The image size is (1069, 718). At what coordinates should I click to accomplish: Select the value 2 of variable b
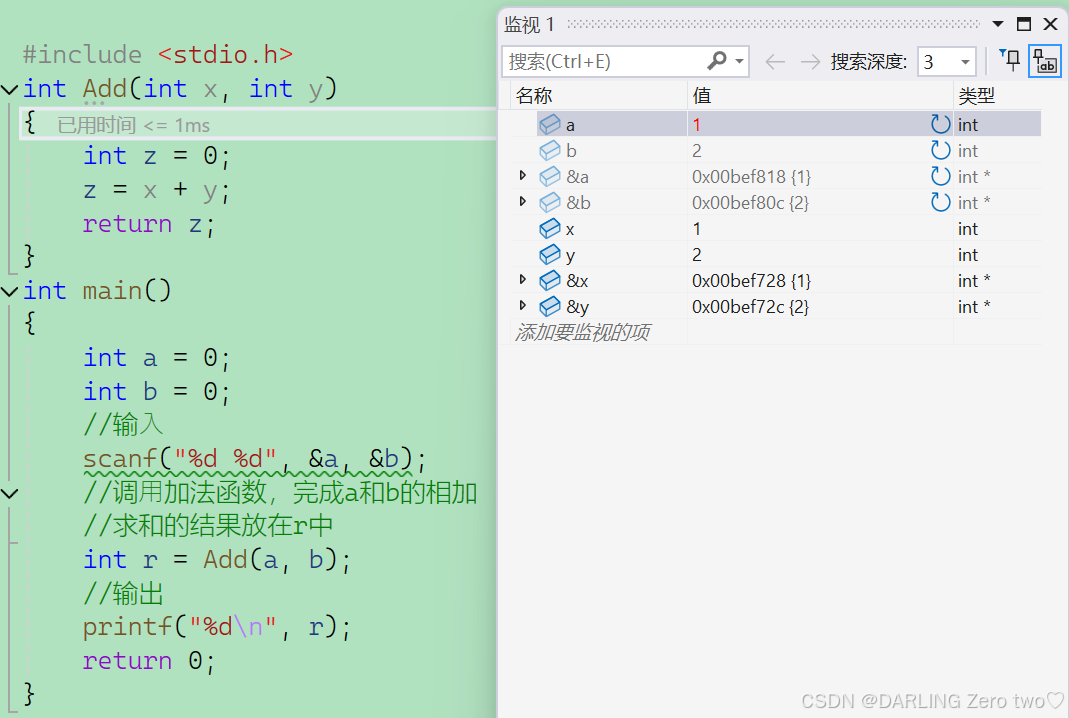click(x=697, y=151)
